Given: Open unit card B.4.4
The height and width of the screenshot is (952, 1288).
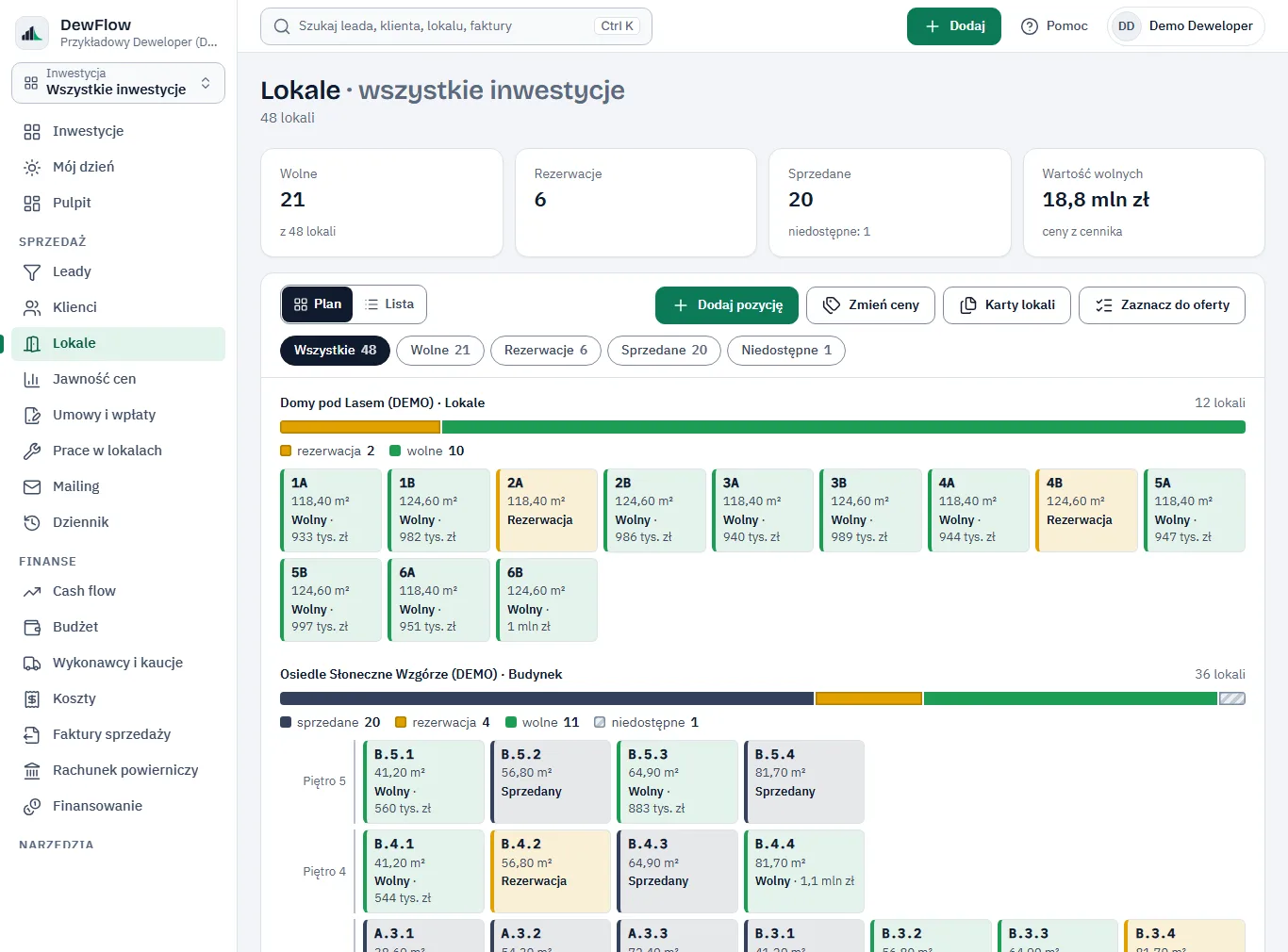Looking at the screenshot, I should coord(804,872).
